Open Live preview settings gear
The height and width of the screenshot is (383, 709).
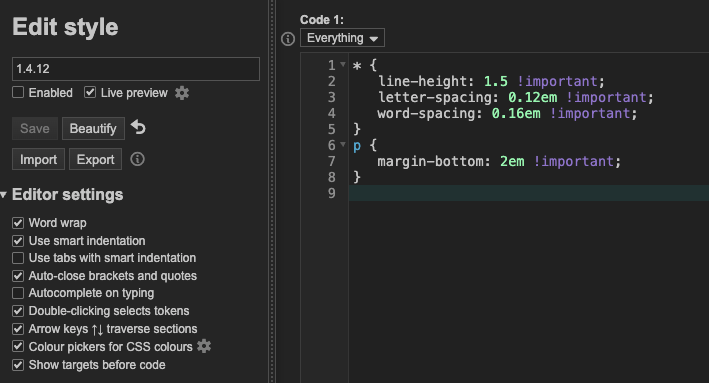(182, 93)
